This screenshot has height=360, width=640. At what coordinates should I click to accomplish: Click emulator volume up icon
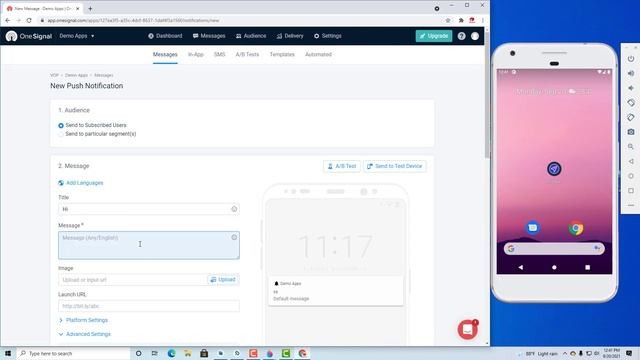(631, 73)
